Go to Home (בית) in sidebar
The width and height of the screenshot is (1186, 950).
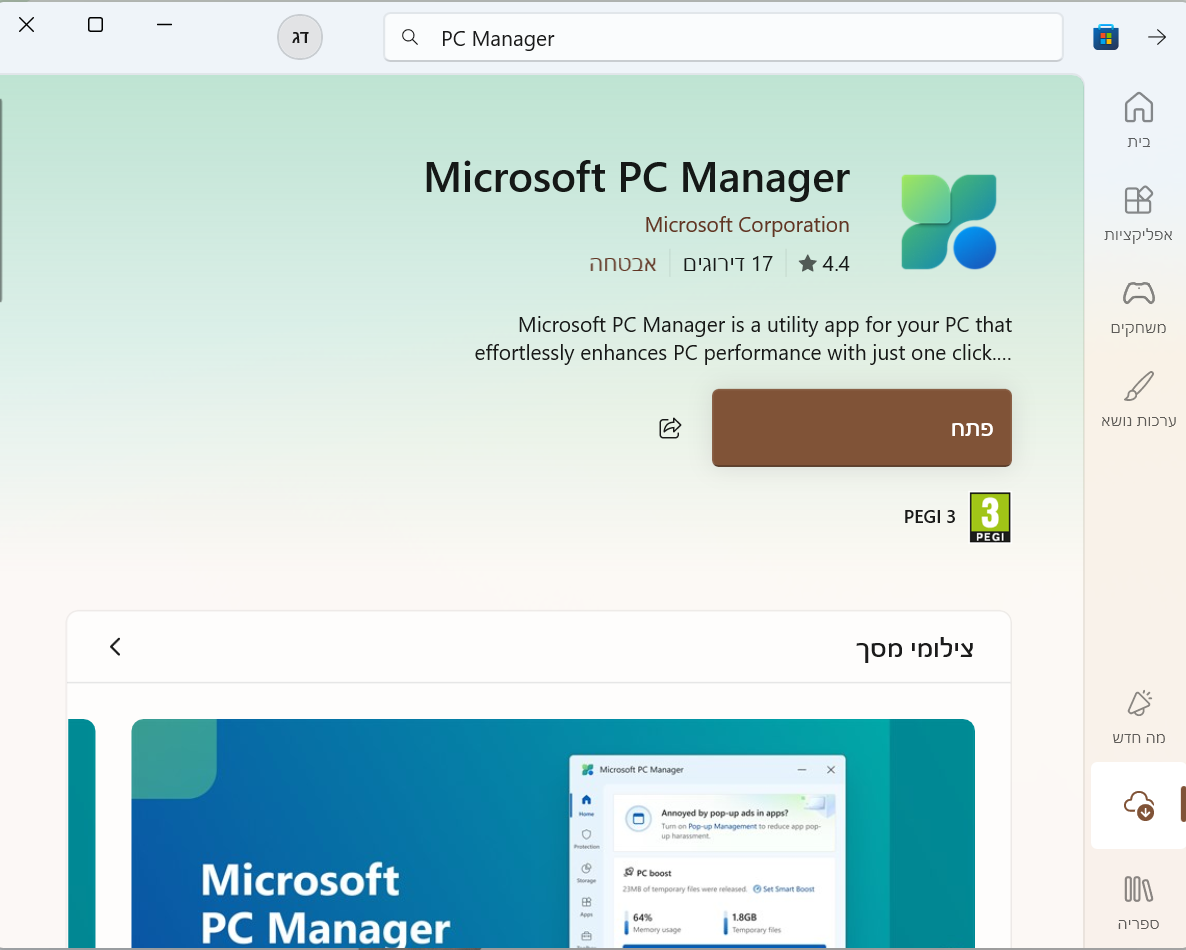click(1138, 120)
